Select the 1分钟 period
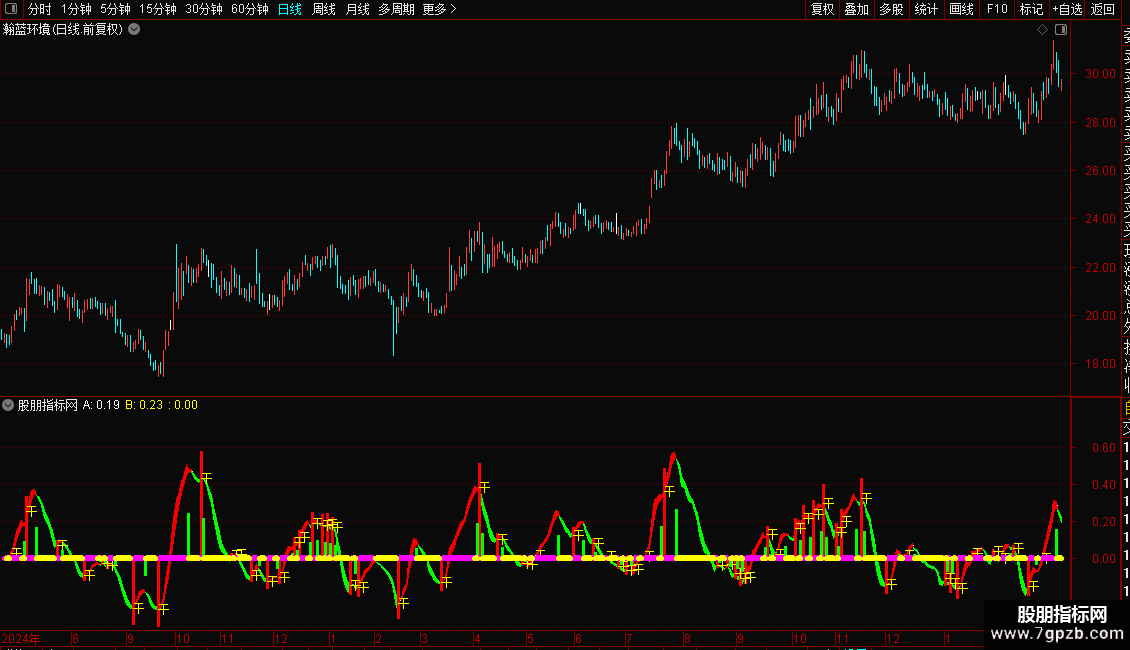1130x650 pixels. click(x=76, y=9)
